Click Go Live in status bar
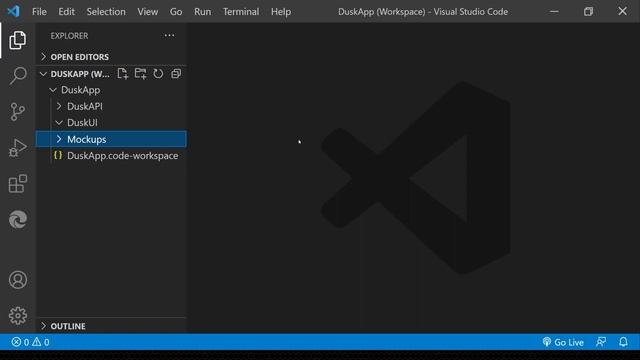 pyautogui.click(x=563, y=342)
